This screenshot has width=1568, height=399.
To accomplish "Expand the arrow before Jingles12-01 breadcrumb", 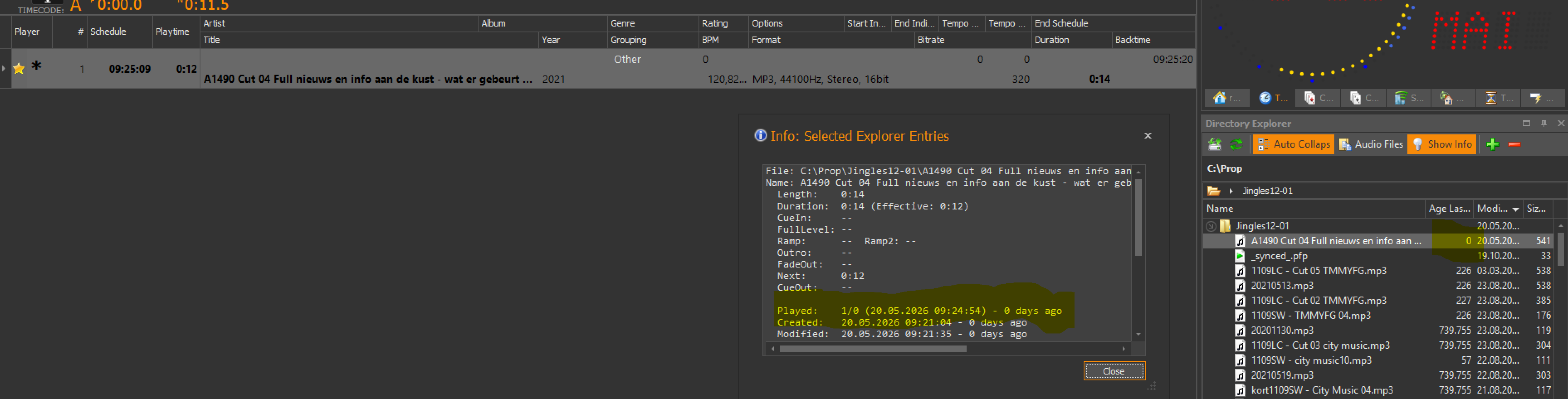I will point(1231,191).
